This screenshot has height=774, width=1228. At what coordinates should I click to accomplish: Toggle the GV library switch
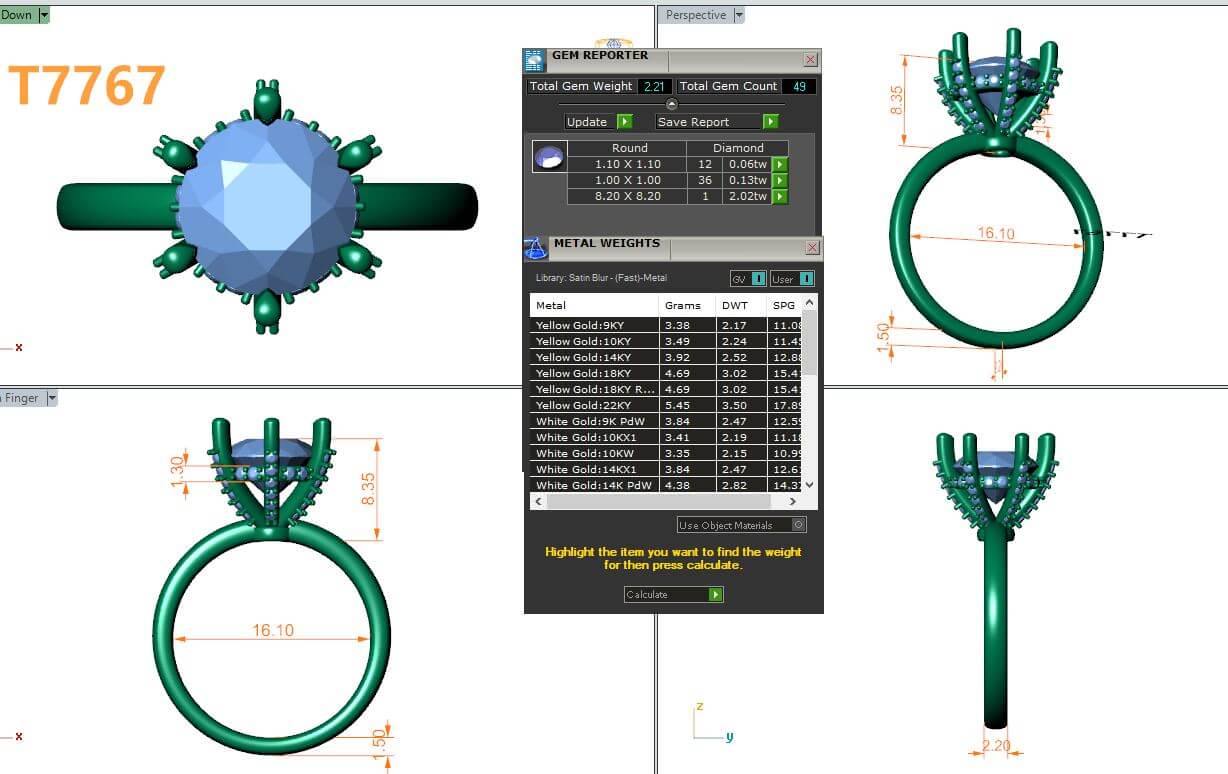[758, 279]
